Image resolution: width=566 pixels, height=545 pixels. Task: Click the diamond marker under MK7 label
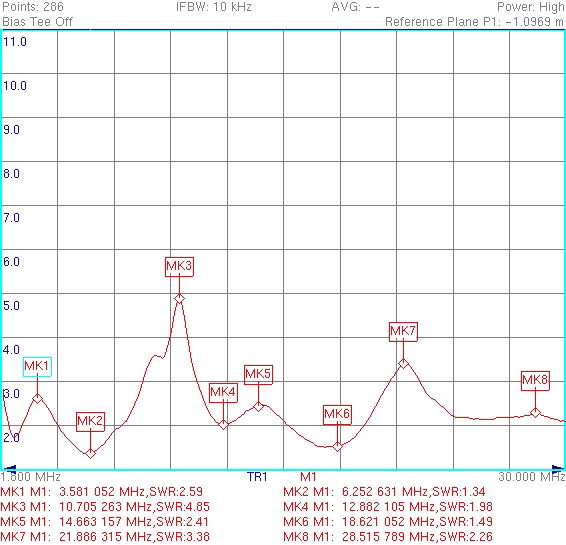click(x=404, y=363)
